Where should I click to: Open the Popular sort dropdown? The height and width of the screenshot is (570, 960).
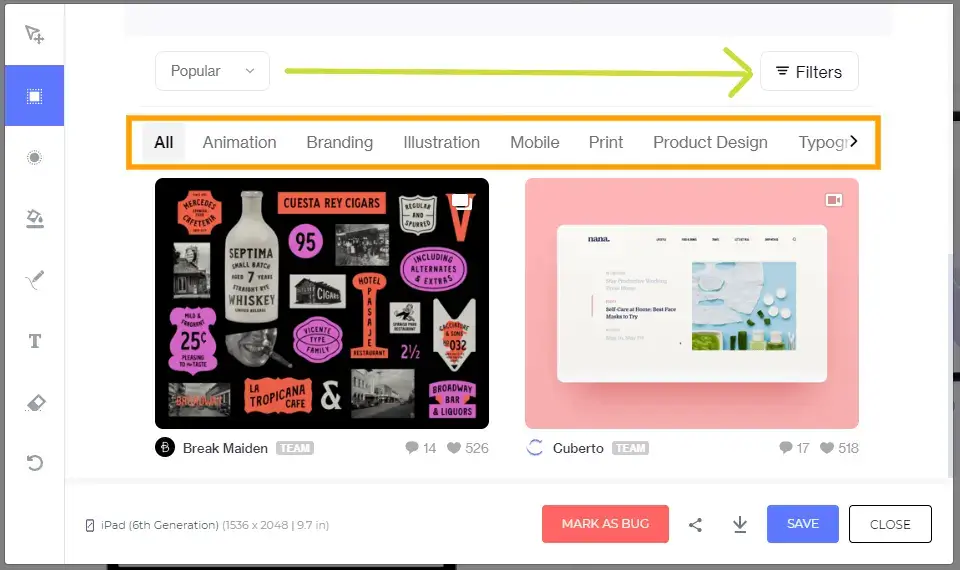click(212, 71)
